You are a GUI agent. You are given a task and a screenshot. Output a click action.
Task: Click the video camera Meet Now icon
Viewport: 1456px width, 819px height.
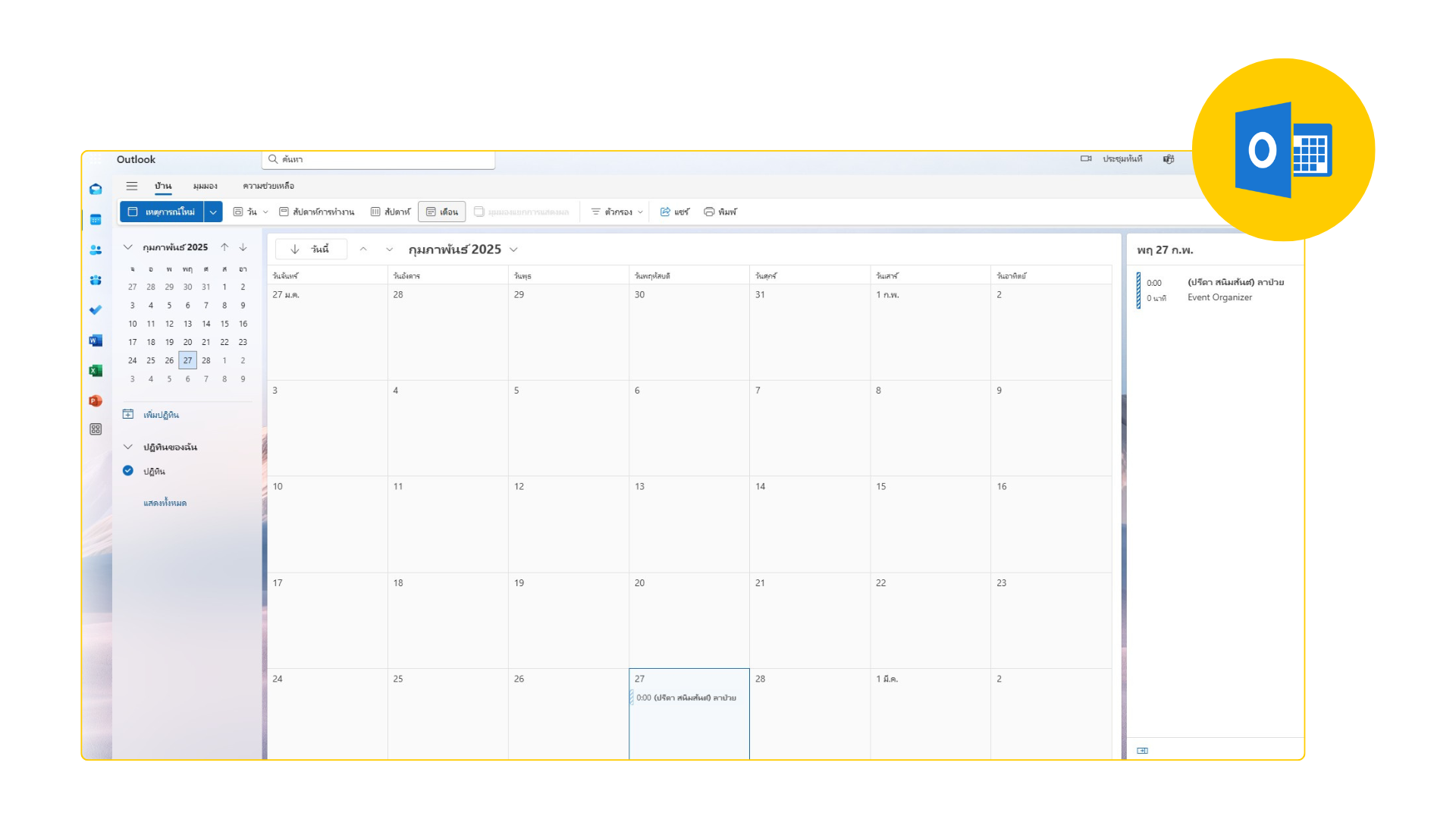point(1086,158)
